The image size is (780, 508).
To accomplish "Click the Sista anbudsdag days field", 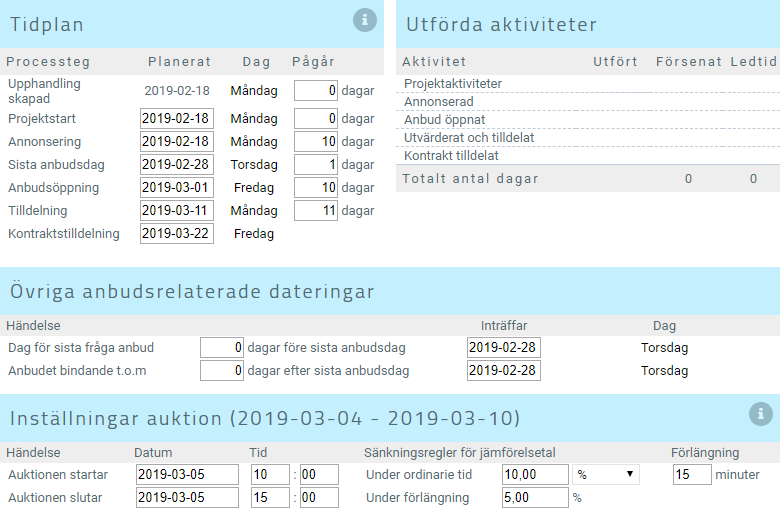I will click(316, 164).
